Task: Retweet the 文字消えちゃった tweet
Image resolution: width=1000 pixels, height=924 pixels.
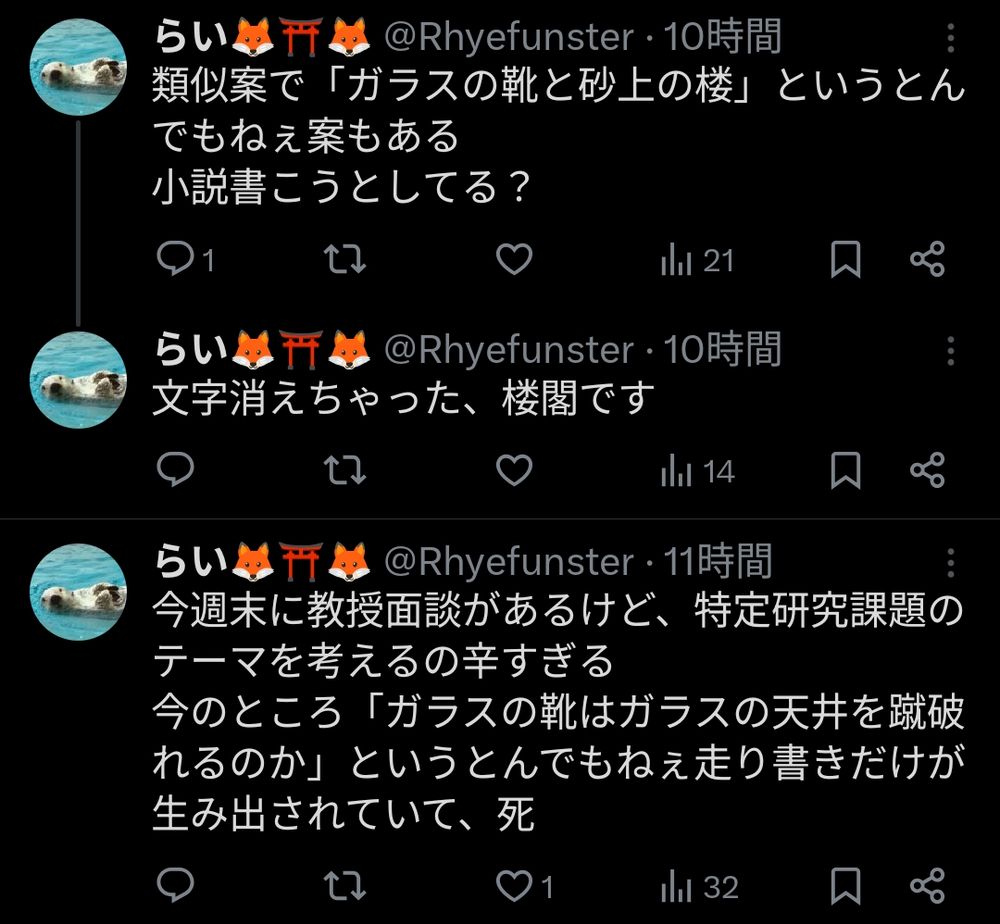Action: click(347, 471)
